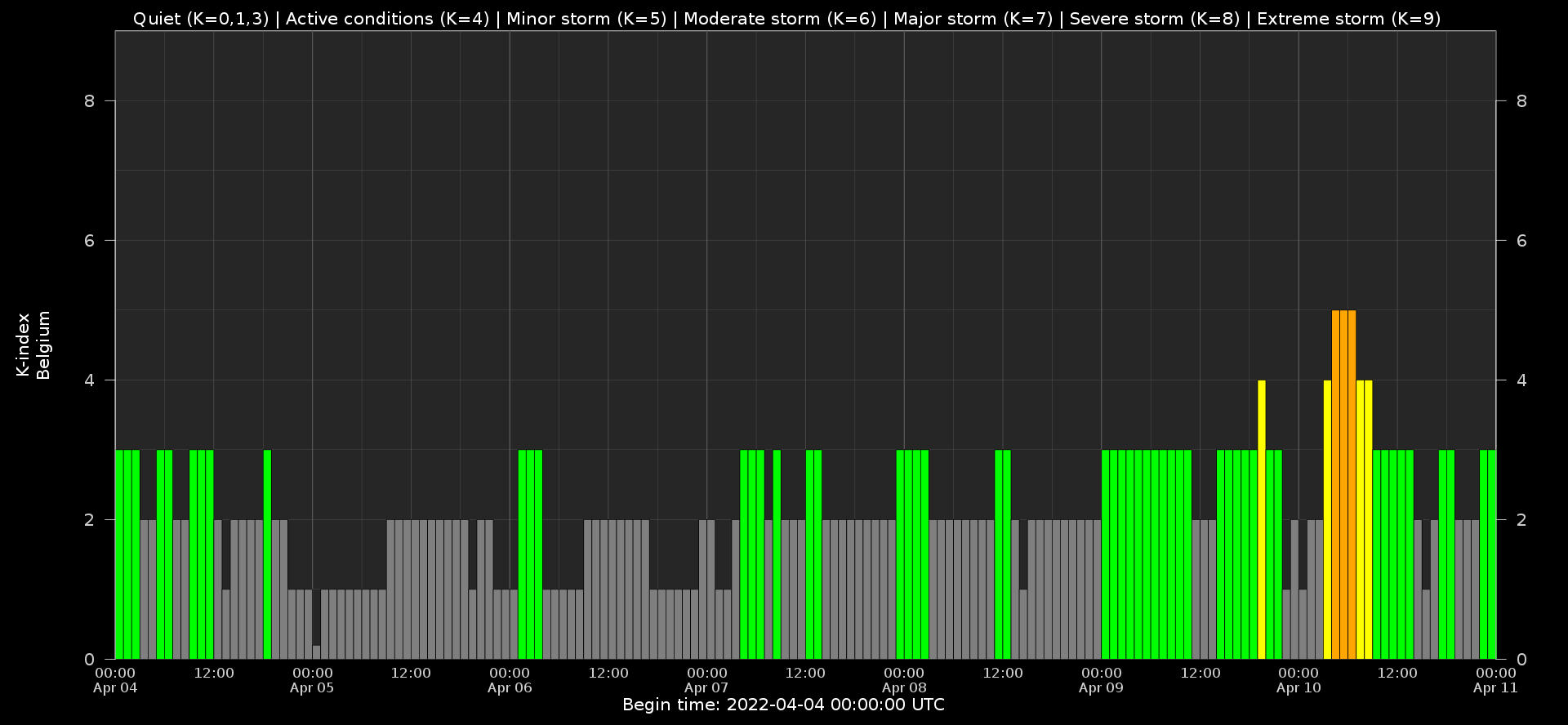Select the "Belgium" axis label
The height and width of the screenshot is (725, 1568).
pos(43,345)
